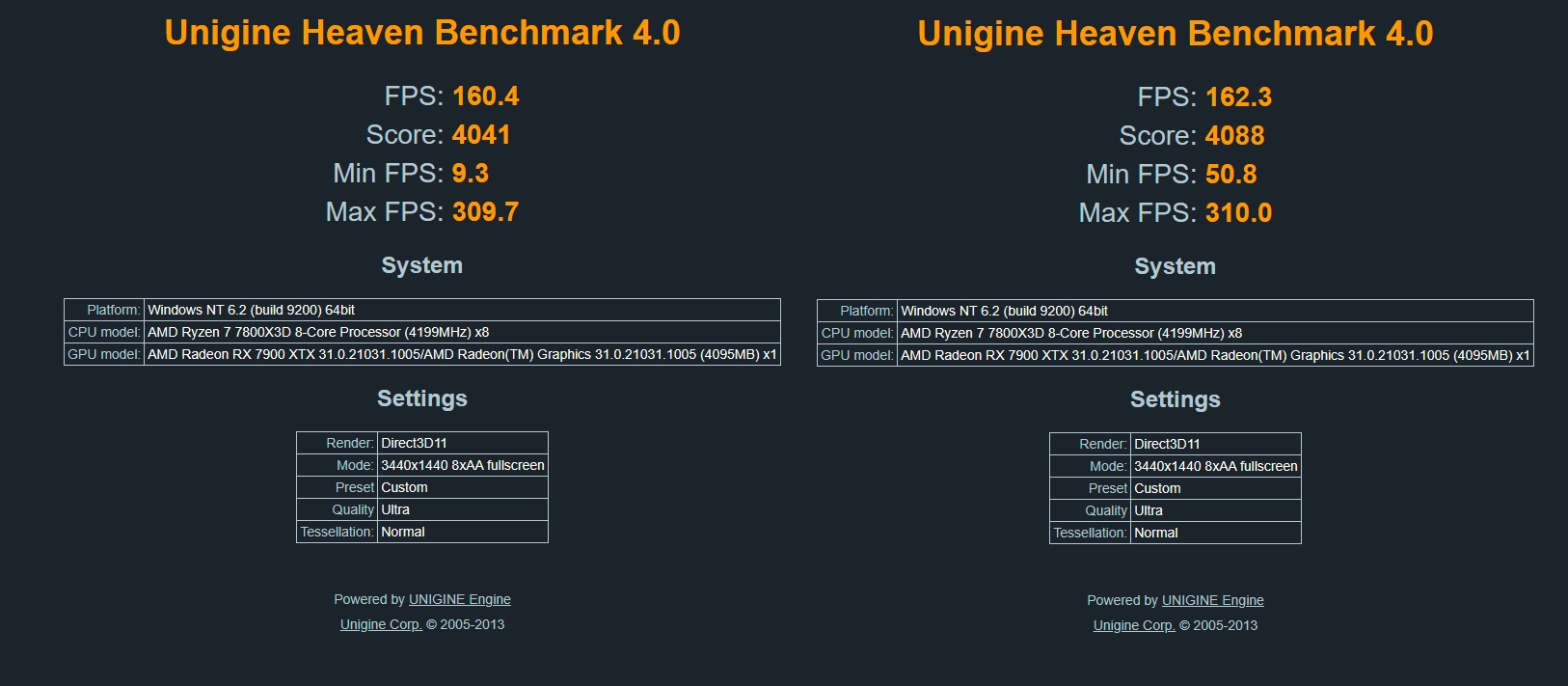This screenshot has width=1568, height=686.
Task: Select right CPU model Ryzen 7 7800X3D cell
Action: pyautogui.click(x=1215, y=333)
